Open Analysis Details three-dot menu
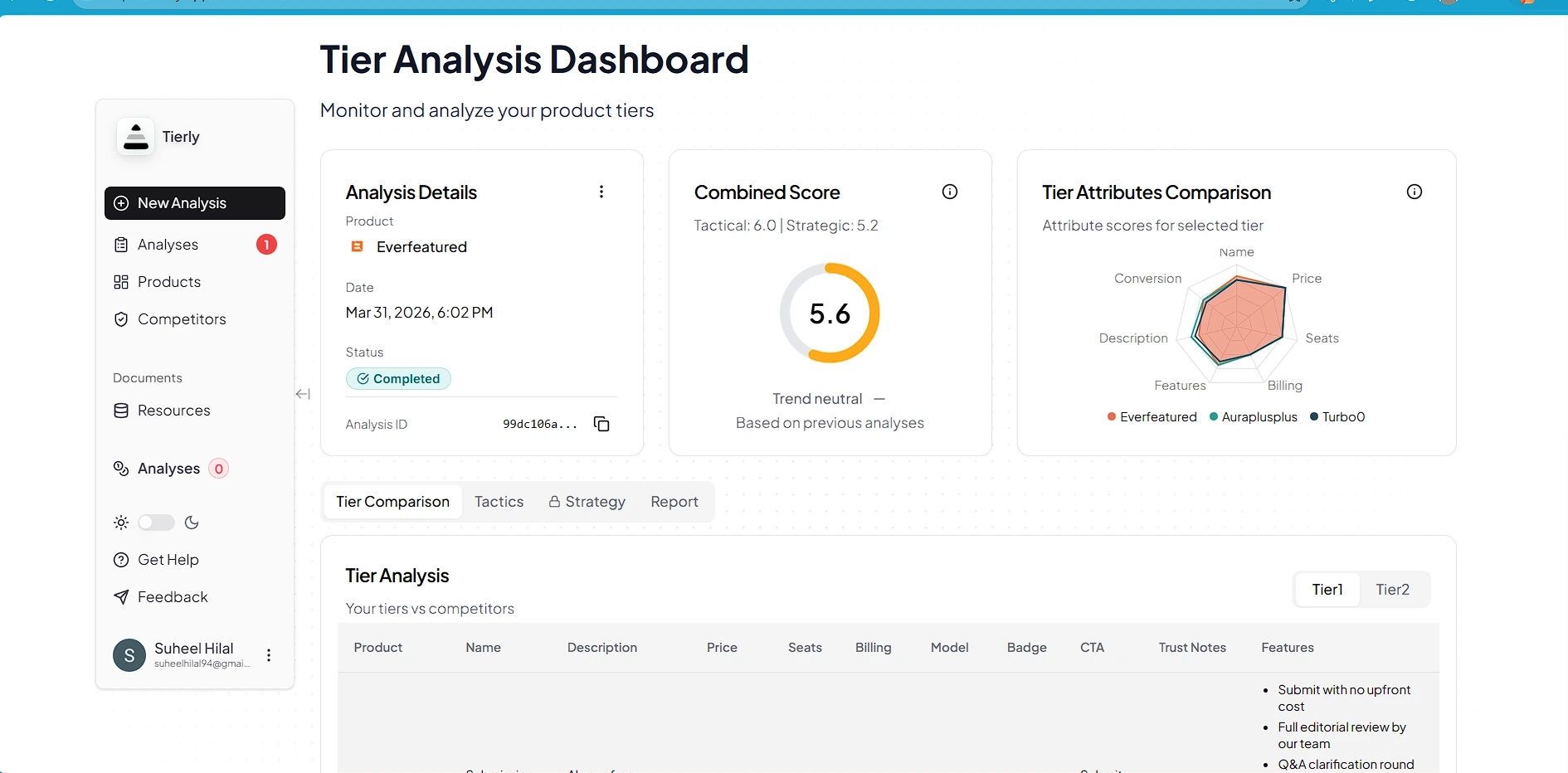This screenshot has width=1568, height=773. pos(601,192)
